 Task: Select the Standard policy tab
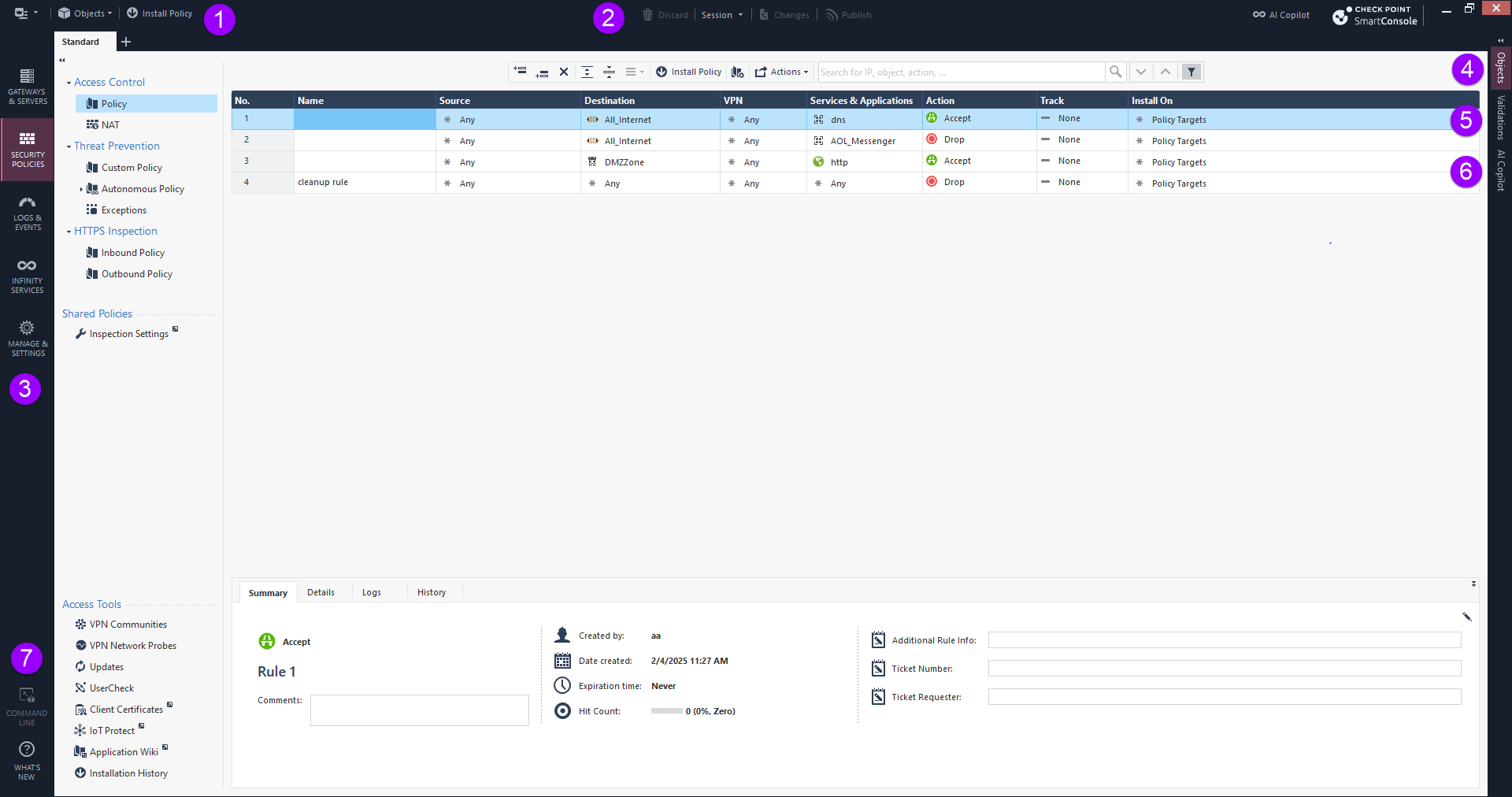81,41
